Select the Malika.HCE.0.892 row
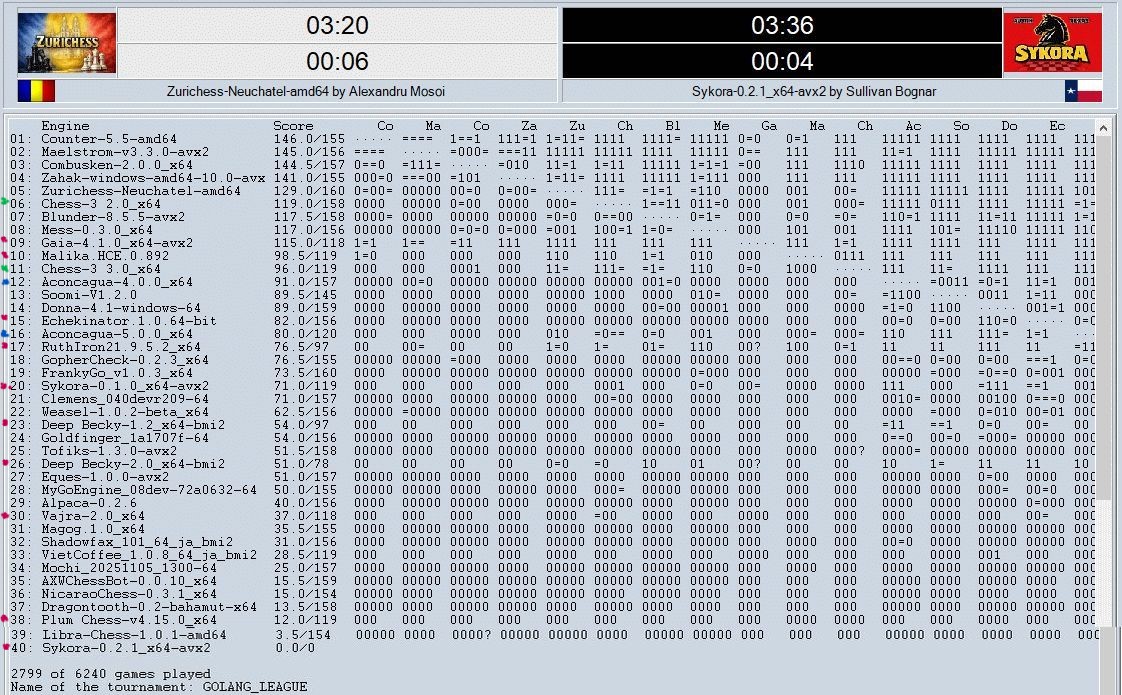The height and width of the screenshot is (695, 1122). [x=552, y=256]
